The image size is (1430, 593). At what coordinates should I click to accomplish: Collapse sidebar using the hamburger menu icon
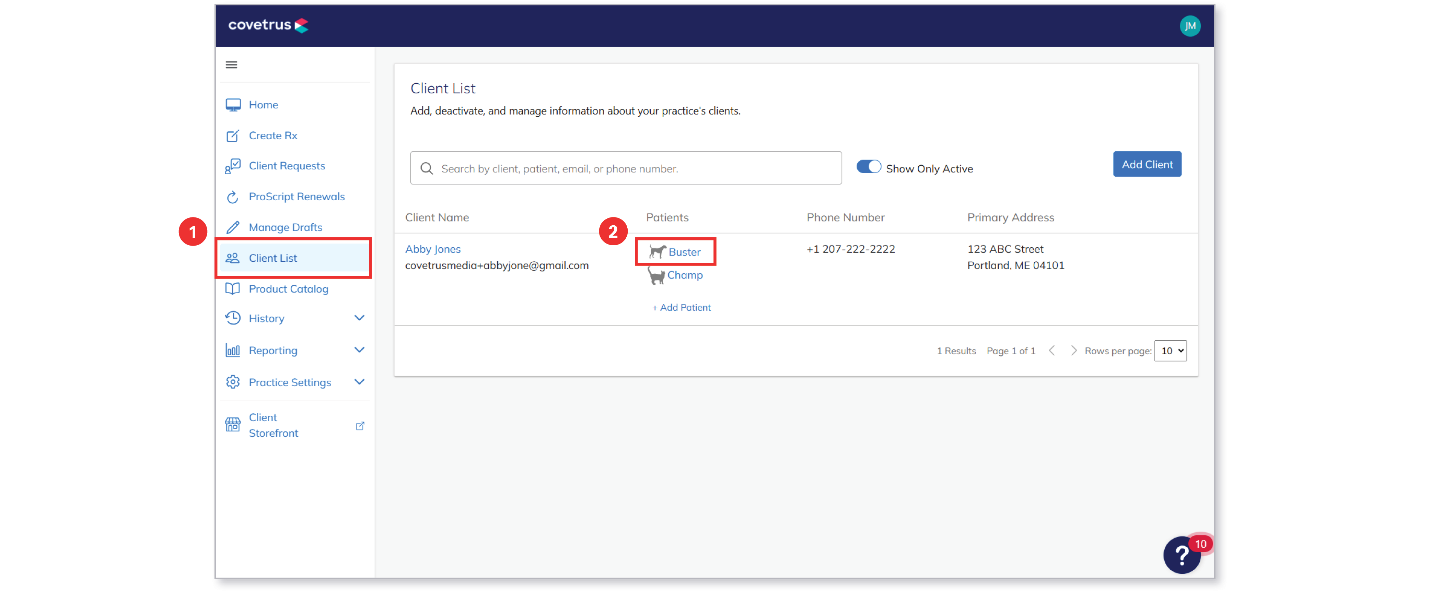click(x=231, y=65)
